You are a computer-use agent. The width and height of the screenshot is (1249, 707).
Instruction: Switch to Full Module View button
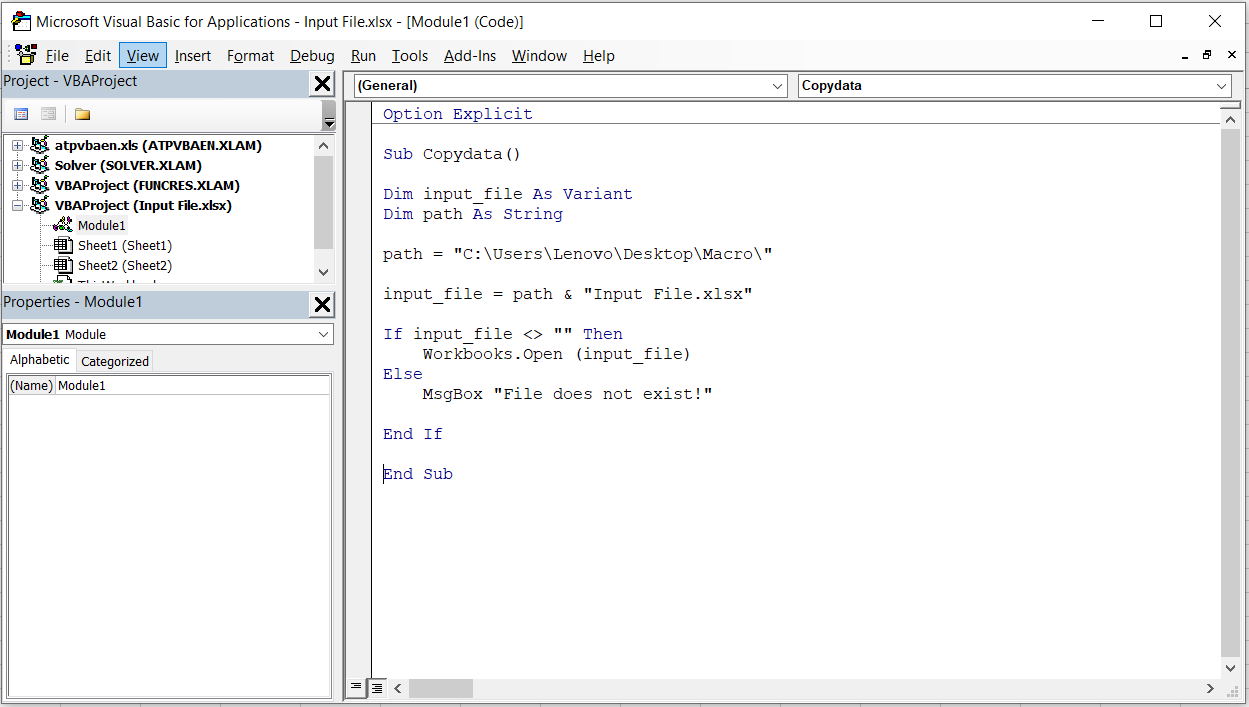(377, 688)
